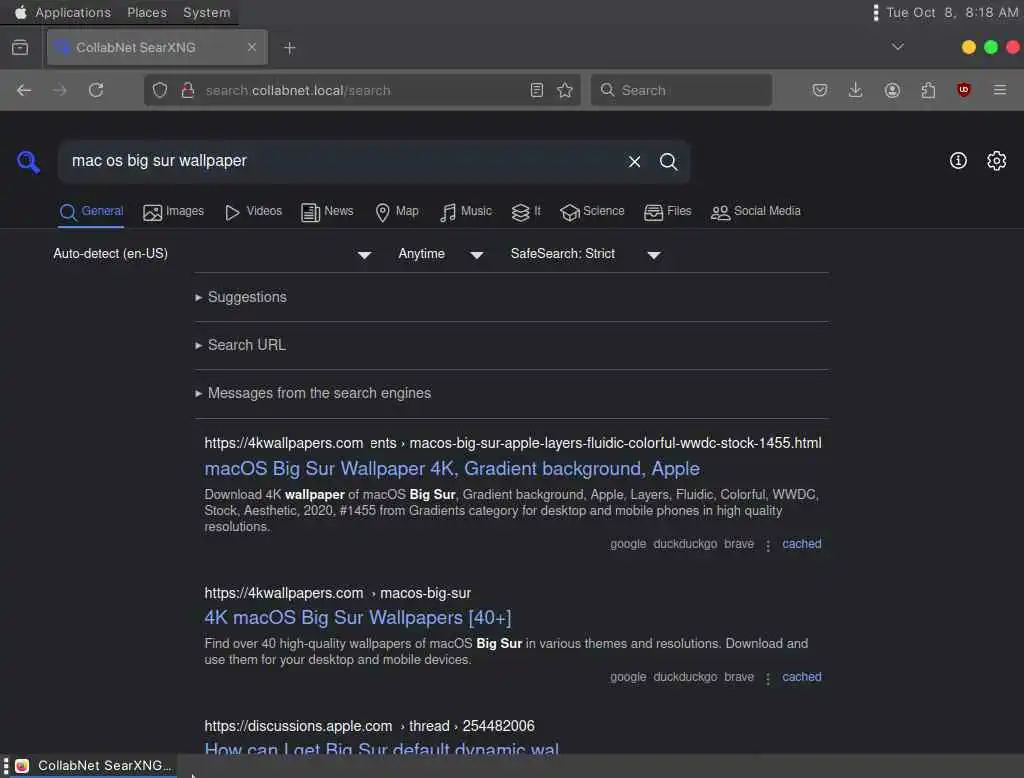
Task: Select CollabNet SearXNG in the bottom taskbar
Action: point(95,766)
